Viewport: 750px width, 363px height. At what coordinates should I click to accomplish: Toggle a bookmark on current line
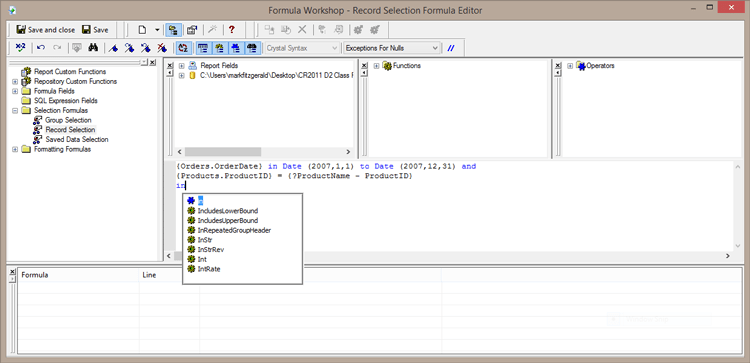[x=113, y=47]
